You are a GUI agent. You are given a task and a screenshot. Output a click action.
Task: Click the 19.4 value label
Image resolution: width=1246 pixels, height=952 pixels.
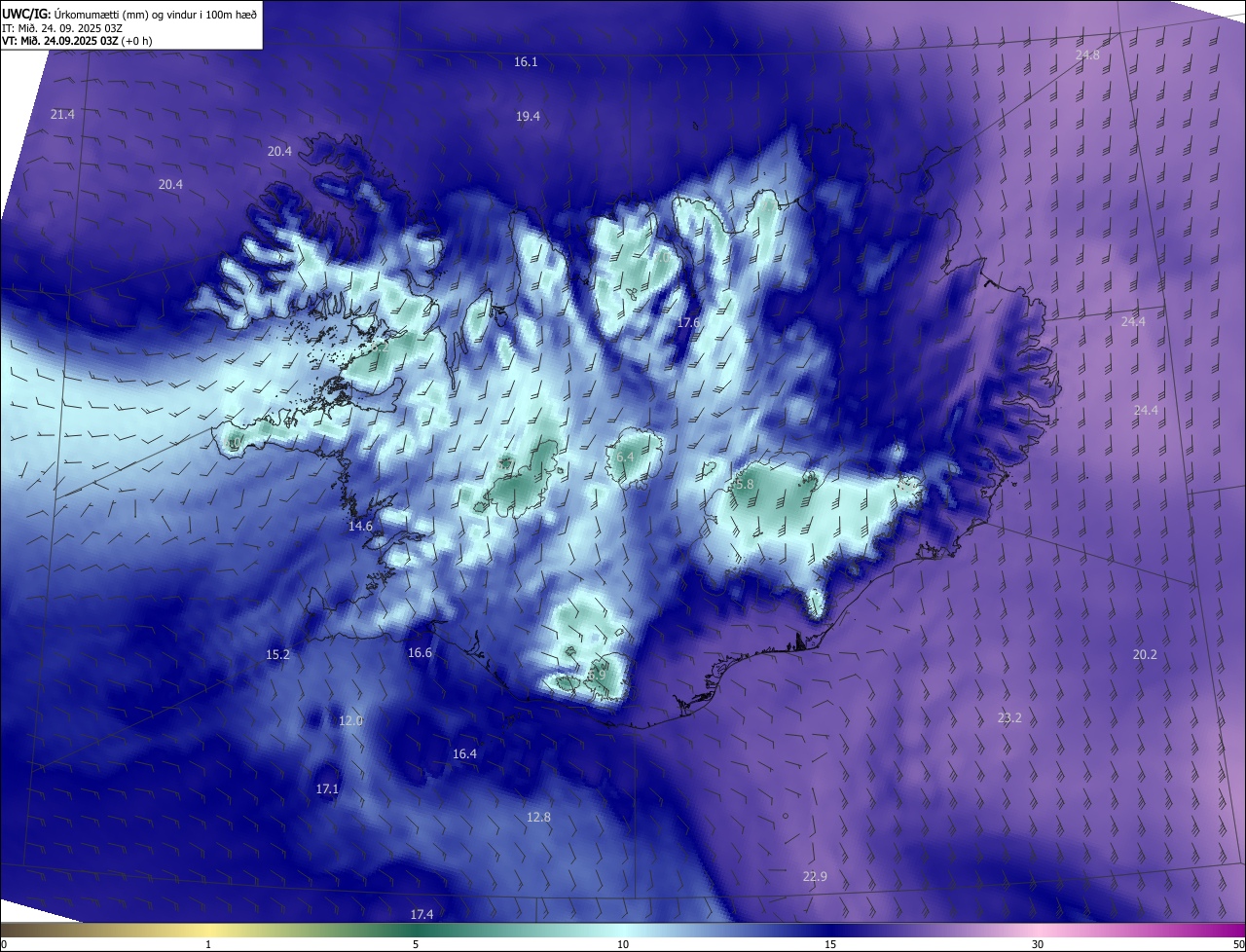tap(528, 116)
